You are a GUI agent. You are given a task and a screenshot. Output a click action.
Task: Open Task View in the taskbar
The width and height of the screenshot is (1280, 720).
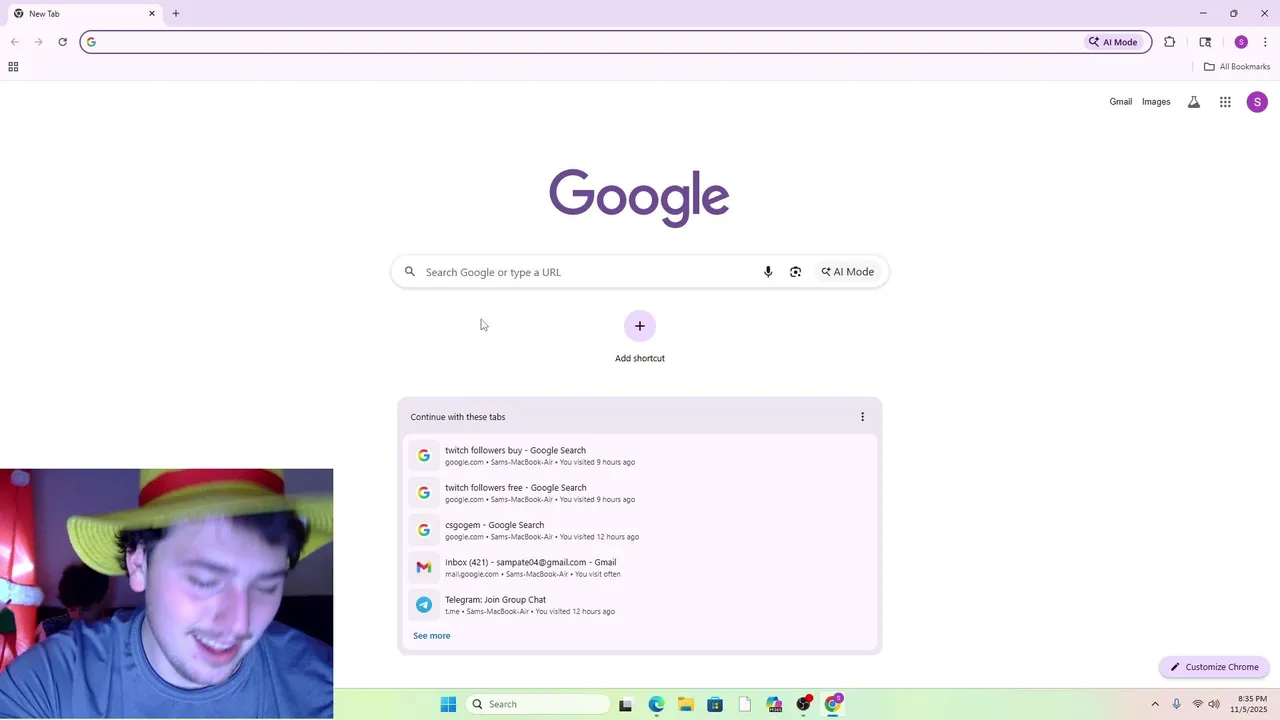[626, 704]
